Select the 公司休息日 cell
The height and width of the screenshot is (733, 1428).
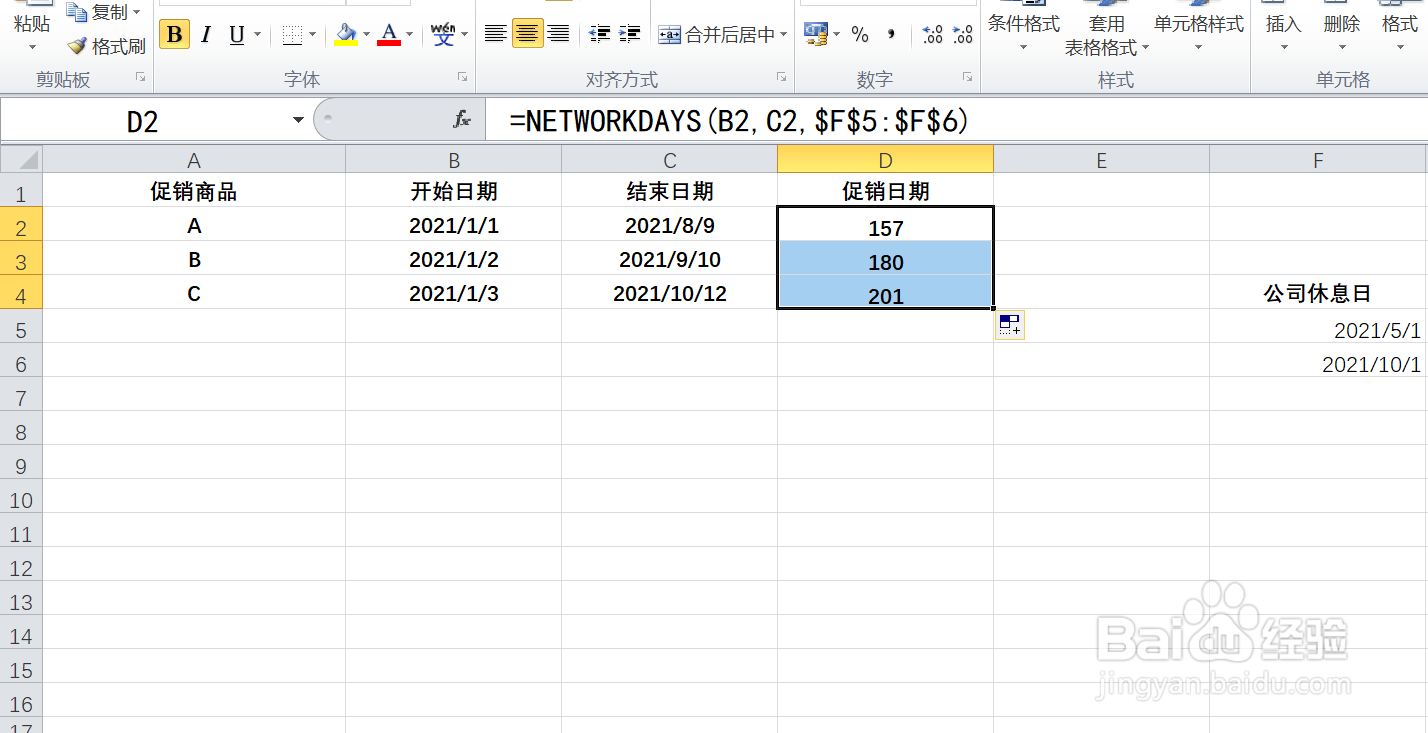click(x=1318, y=293)
